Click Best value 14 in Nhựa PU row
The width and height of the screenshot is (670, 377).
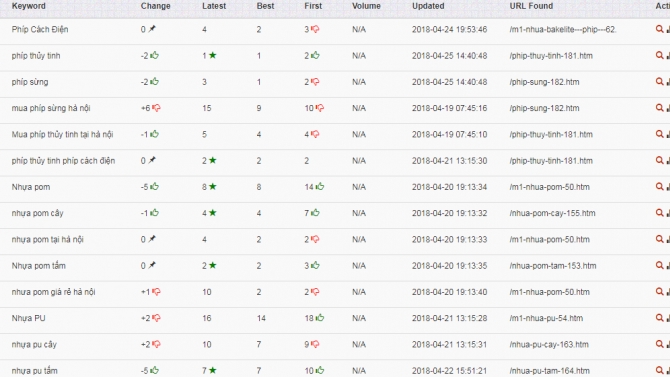coord(261,318)
